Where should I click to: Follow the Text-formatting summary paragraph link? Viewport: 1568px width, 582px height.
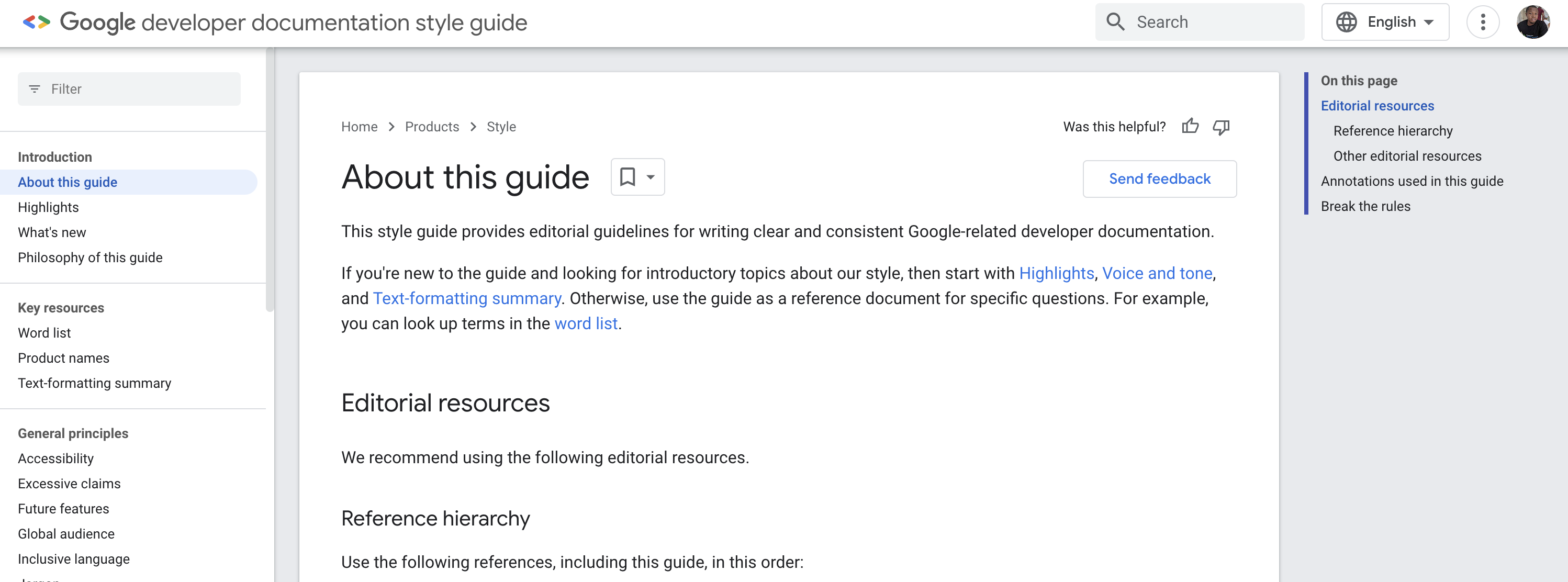click(466, 298)
